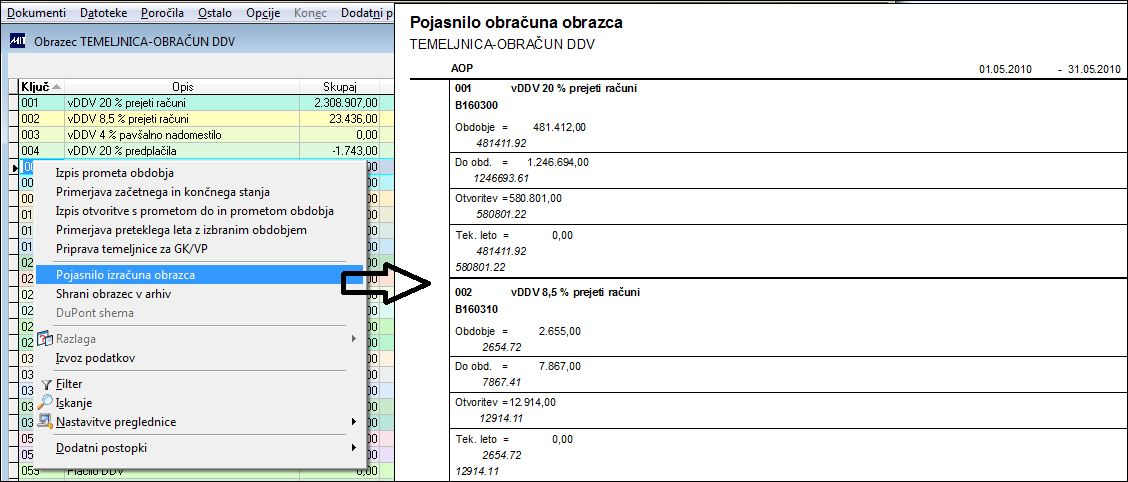Select row 001 key cell
Screen dimensions: 1128x482
(42, 103)
